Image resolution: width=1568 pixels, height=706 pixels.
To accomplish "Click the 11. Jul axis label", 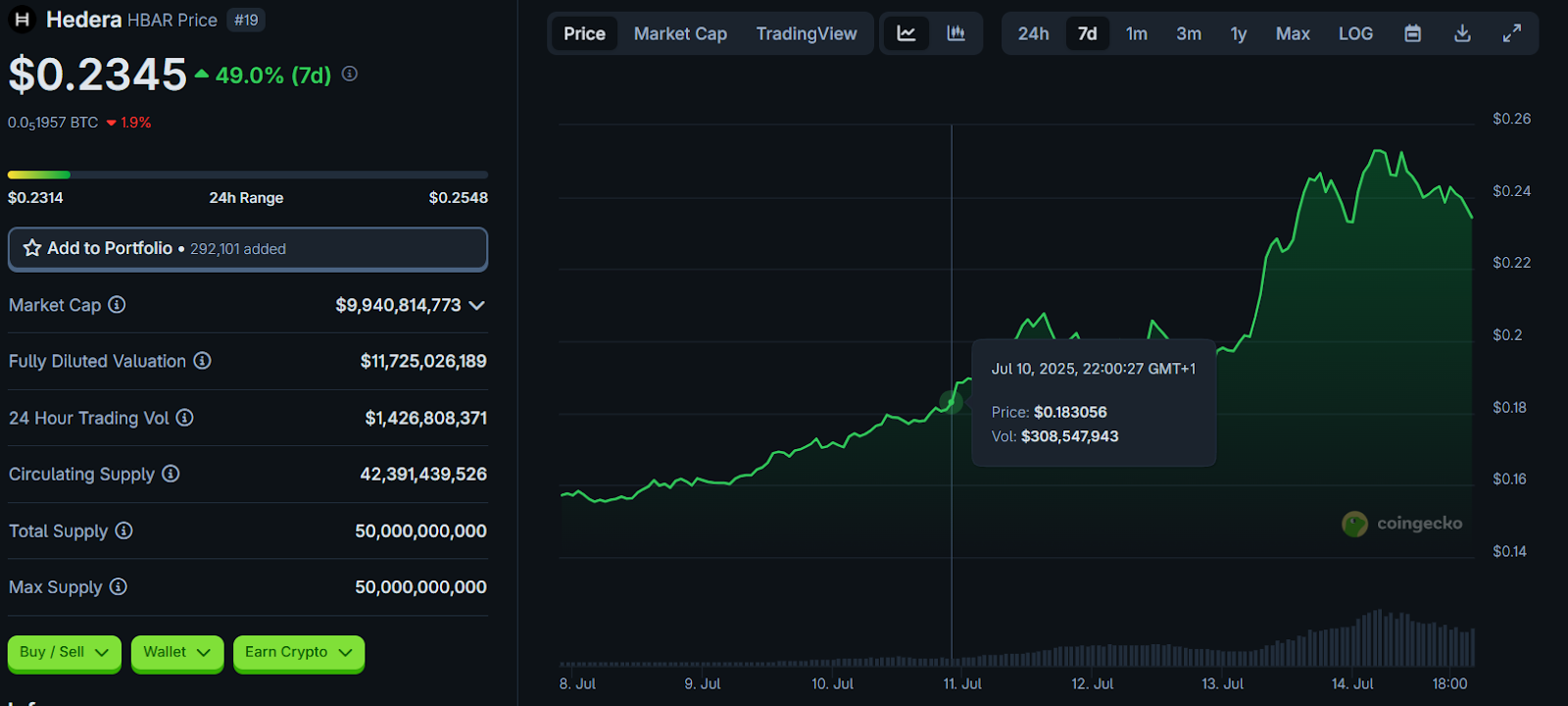I will [962, 683].
